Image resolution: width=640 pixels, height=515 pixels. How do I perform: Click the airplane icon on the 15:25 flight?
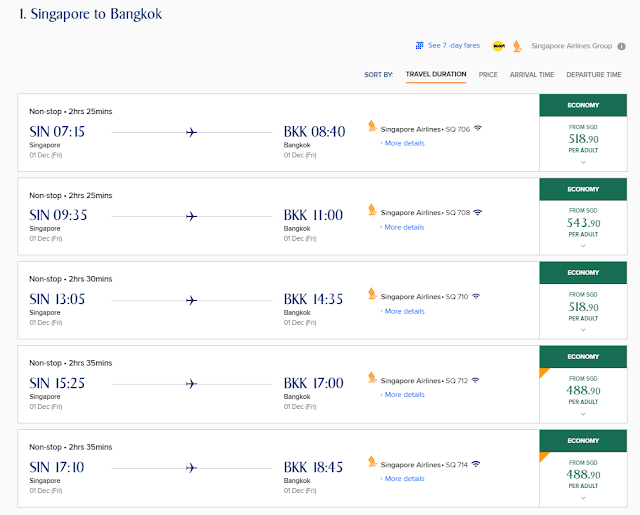point(192,383)
